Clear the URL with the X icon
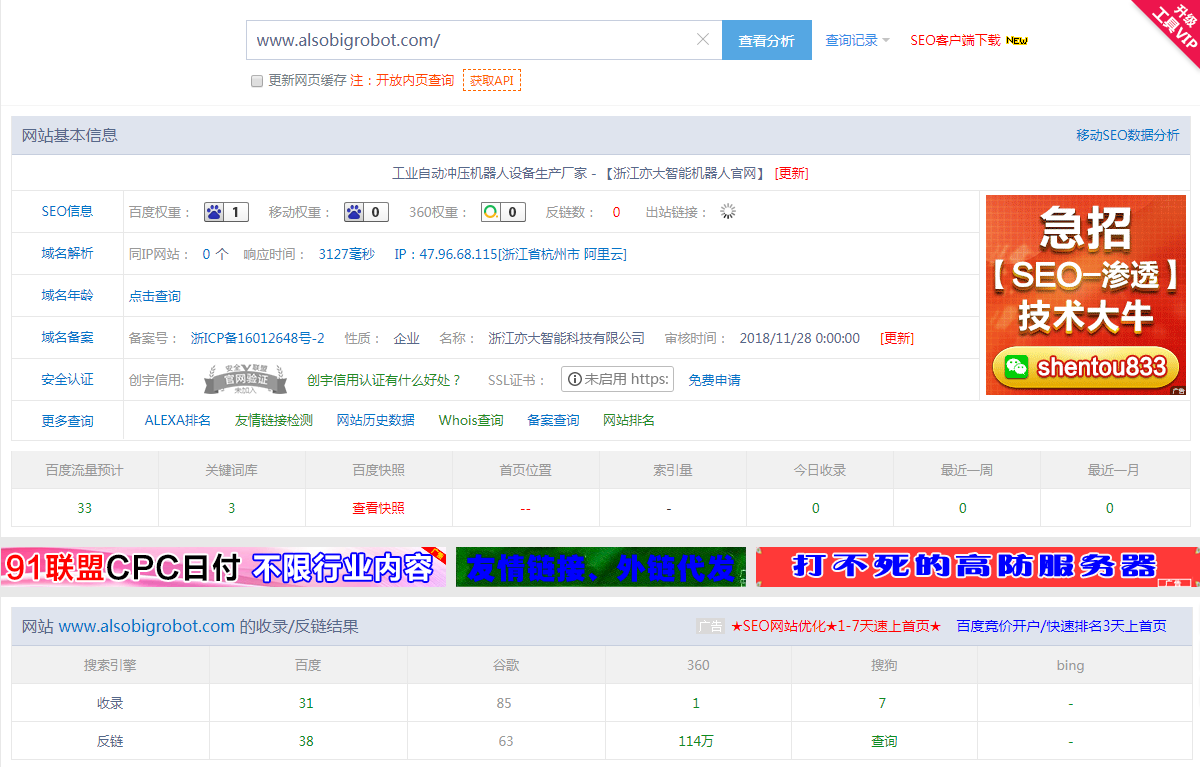Image resolution: width=1200 pixels, height=767 pixels. [702, 39]
